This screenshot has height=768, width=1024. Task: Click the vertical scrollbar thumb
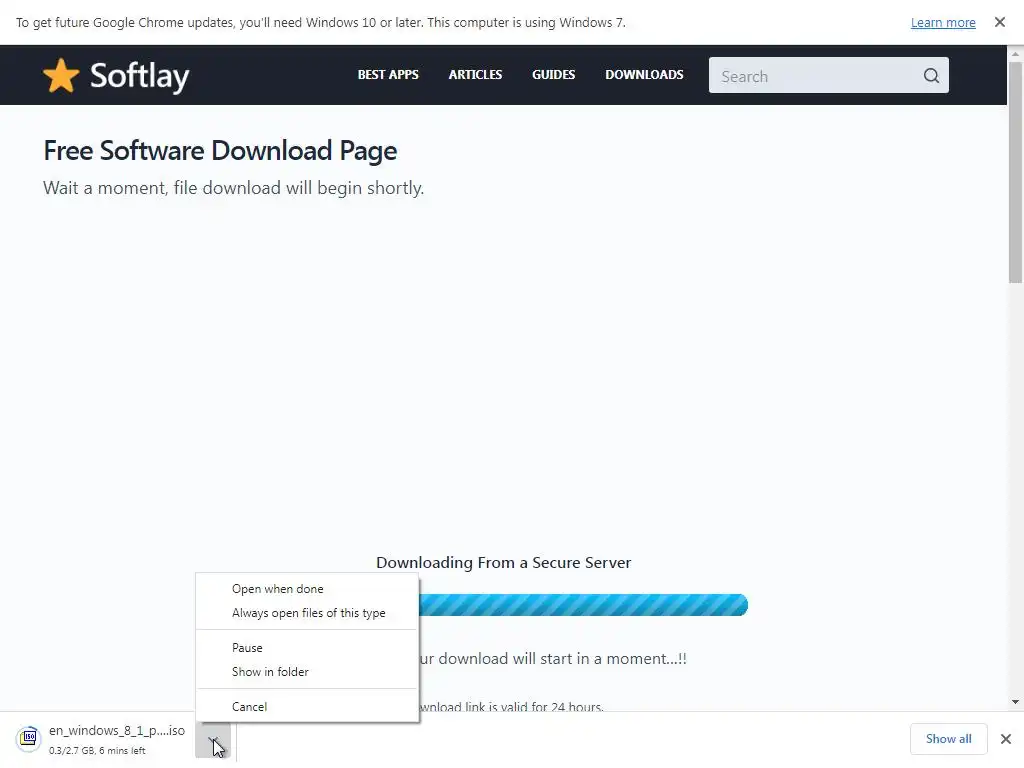[1015, 173]
